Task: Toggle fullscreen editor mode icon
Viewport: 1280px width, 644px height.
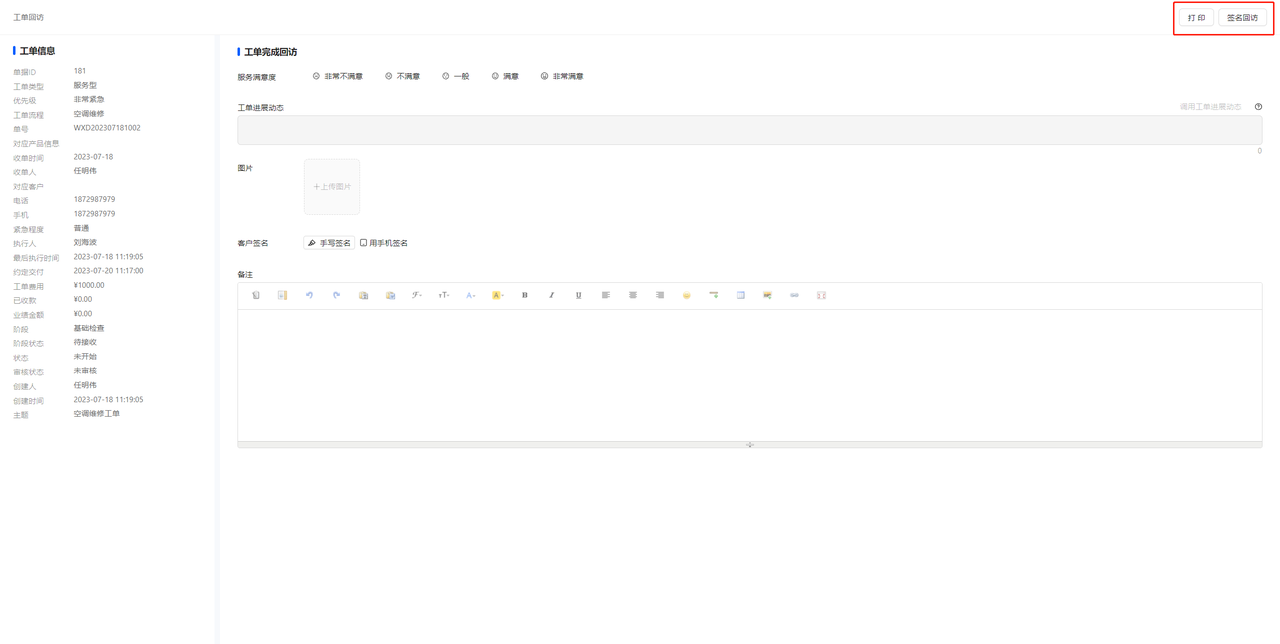Action: tap(822, 295)
